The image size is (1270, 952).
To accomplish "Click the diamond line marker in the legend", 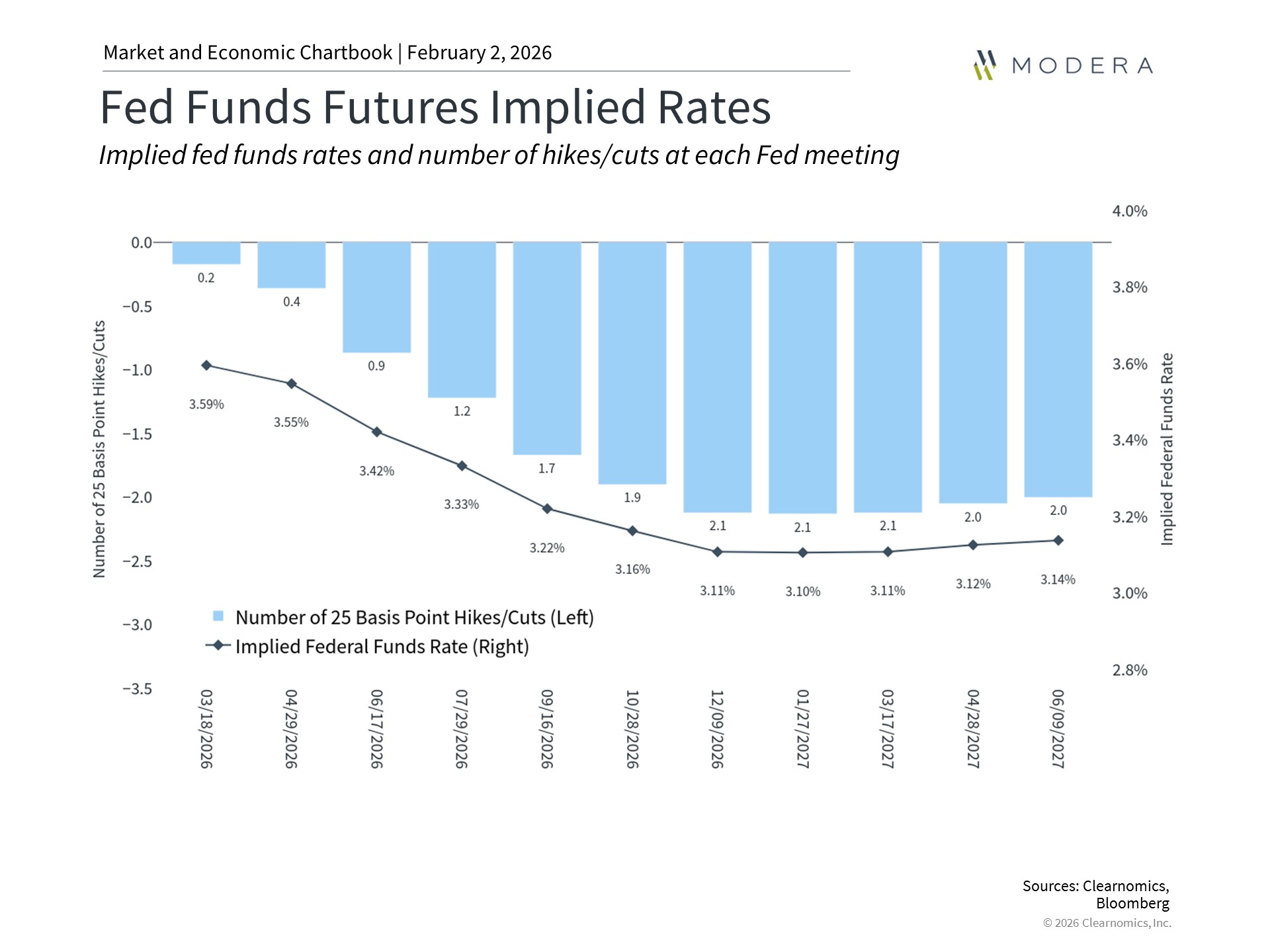I will click(x=218, y=645).
